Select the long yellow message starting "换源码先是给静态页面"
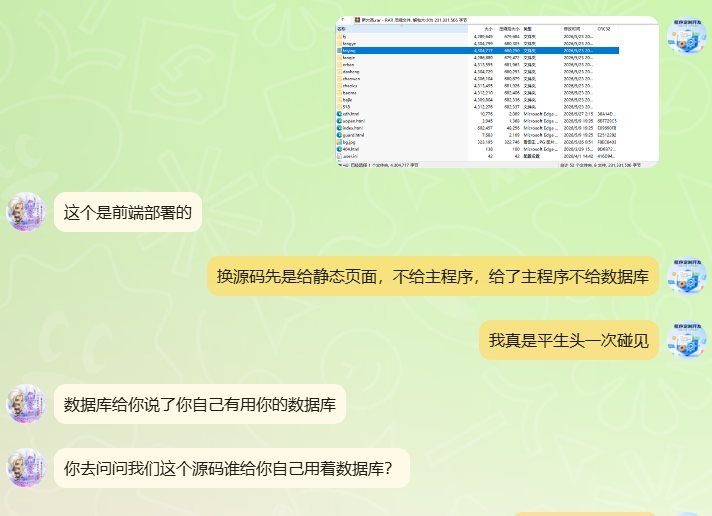Image resolution: width=712 pixels, height=516 pixels. click(433, 276)
